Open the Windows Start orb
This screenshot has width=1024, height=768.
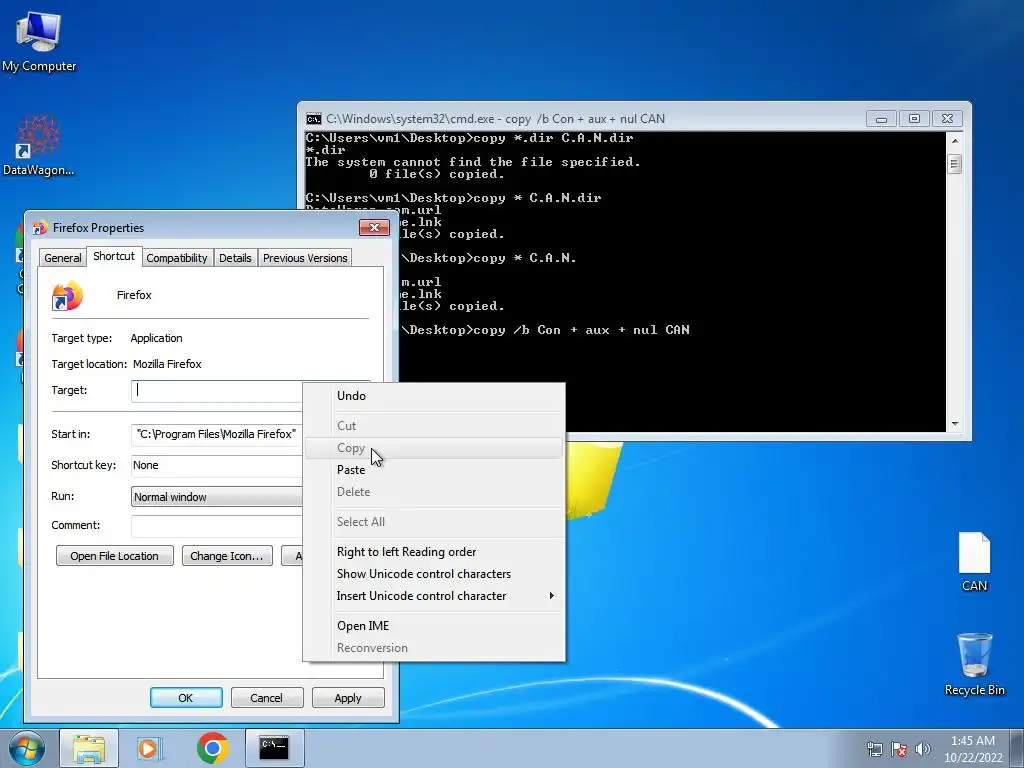coord(27,748)
